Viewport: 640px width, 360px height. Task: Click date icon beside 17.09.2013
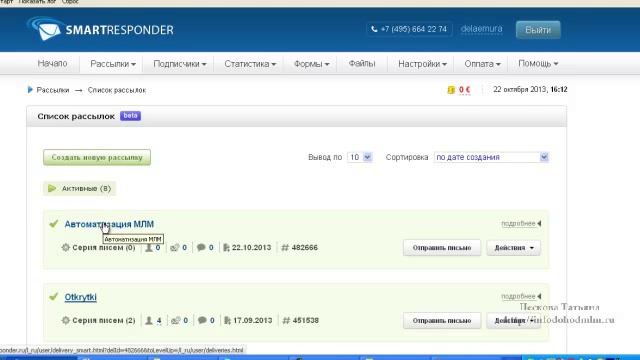tap(227, 320)
